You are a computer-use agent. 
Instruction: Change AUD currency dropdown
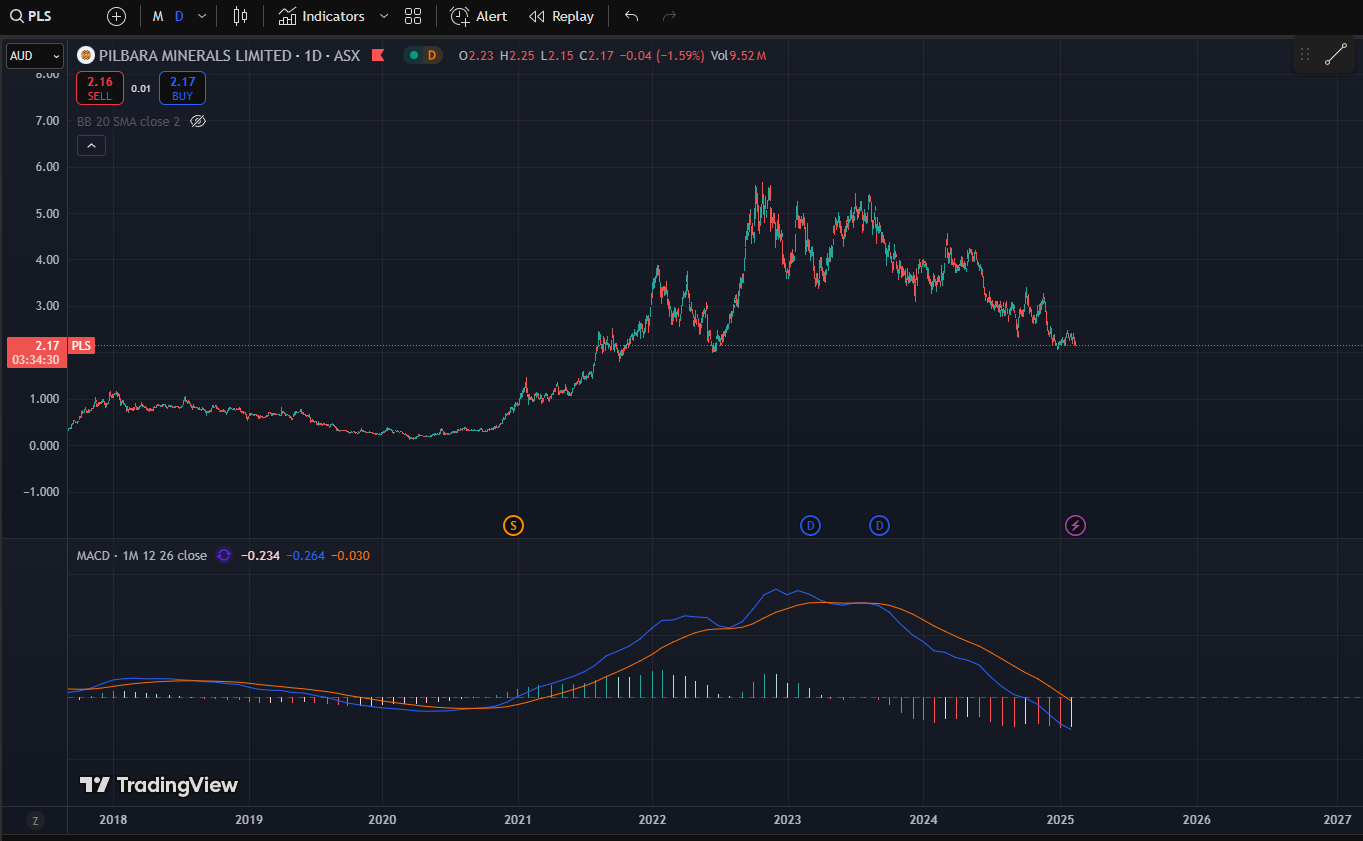35,56
